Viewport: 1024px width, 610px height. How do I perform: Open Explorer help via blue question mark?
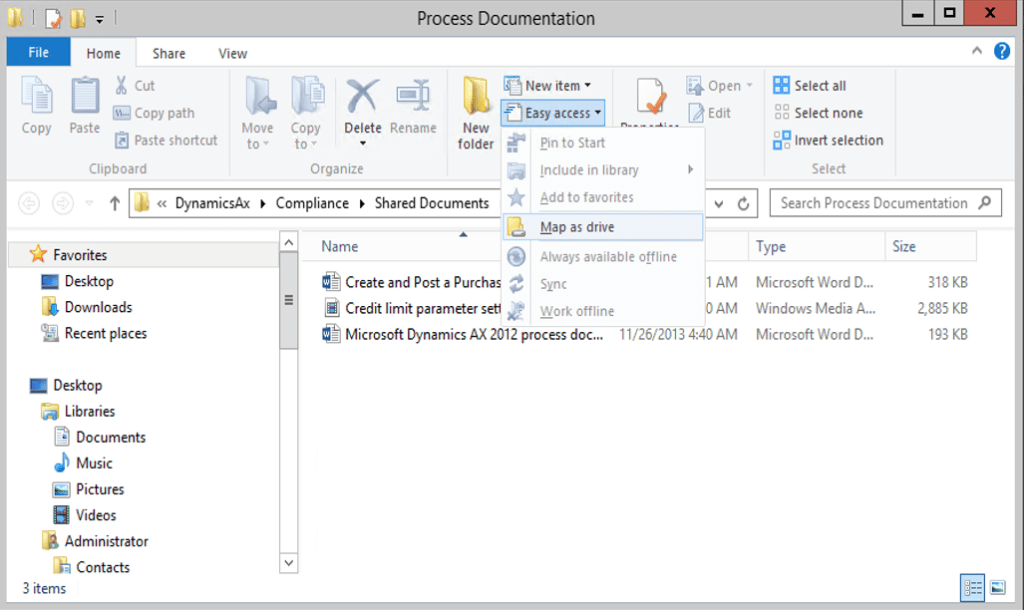(x=1001, y=51)
